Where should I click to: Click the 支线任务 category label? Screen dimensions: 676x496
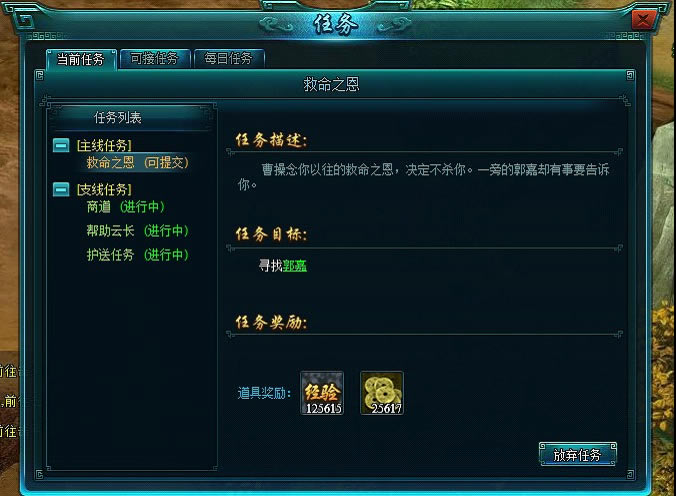pyautogui.click(x=104, y=189)
